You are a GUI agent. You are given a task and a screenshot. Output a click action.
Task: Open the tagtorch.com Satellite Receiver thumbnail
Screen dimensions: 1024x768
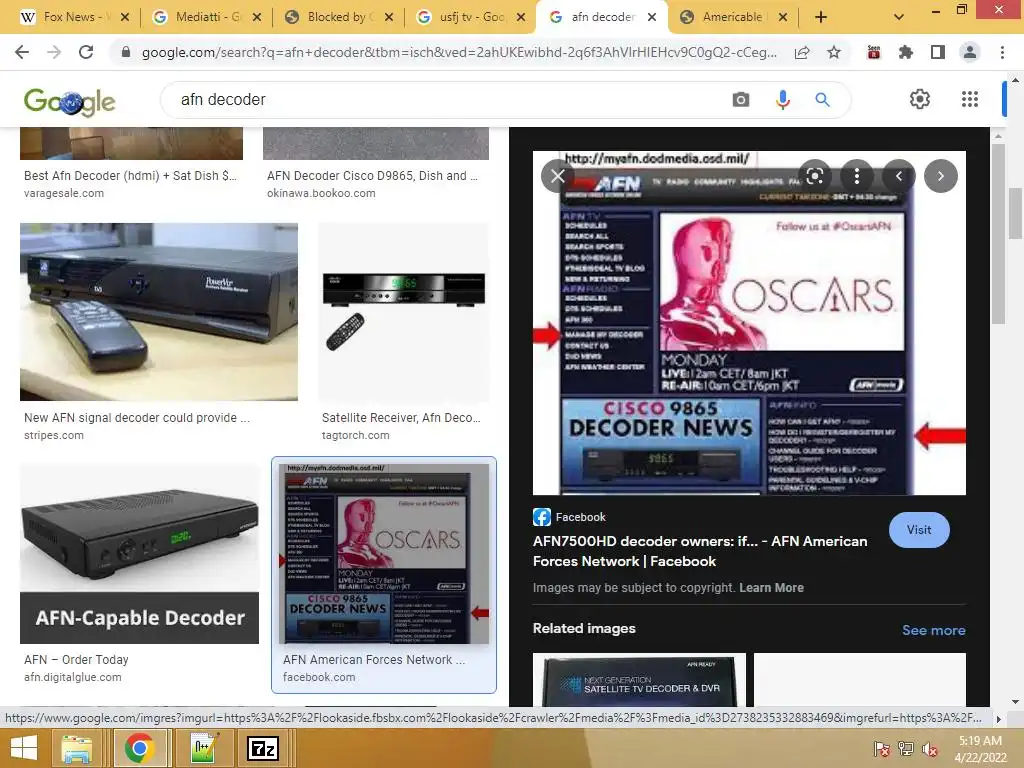pyautogui.click(x=404, y=312)
